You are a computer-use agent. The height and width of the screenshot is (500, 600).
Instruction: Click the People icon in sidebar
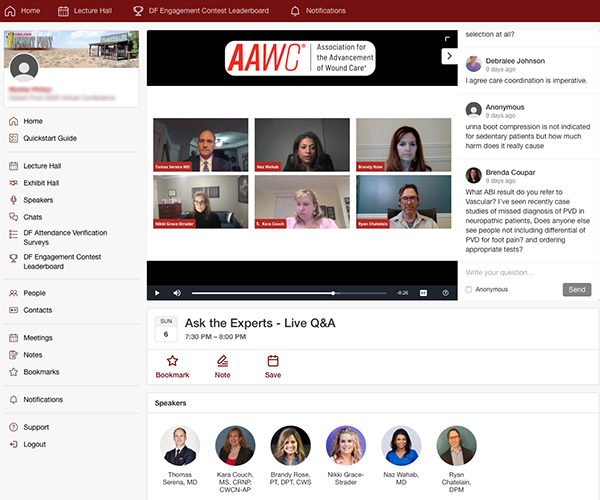pyautogui.click(x=13, y=293)
